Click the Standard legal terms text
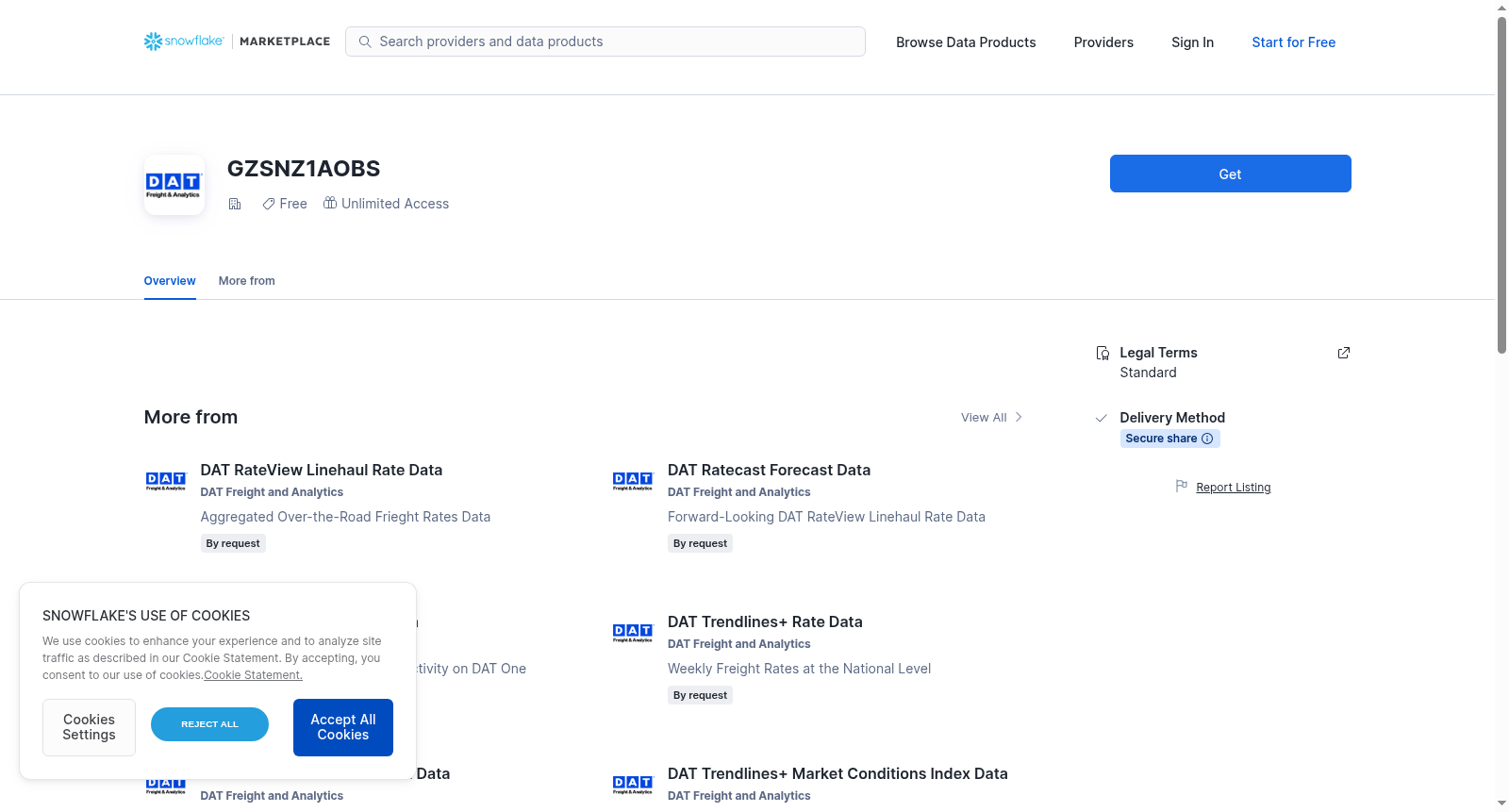 tap(1149, 373)
